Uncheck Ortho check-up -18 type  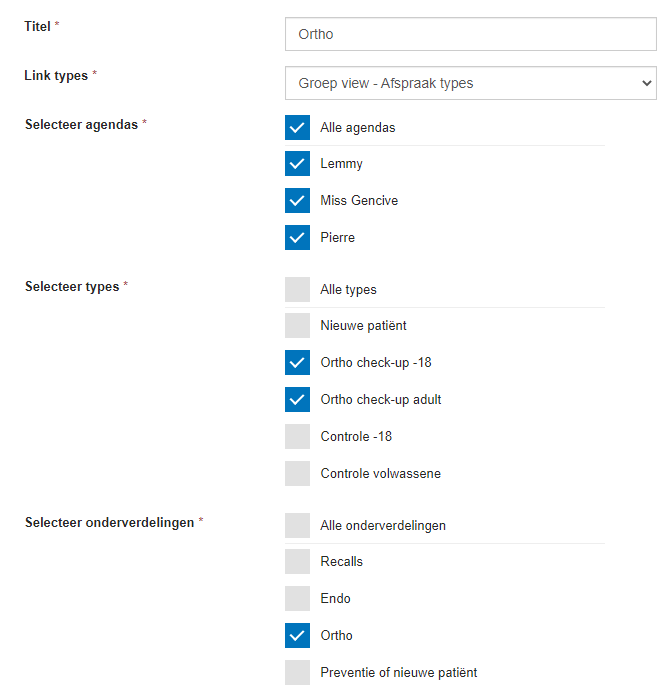tap(297, 363)
